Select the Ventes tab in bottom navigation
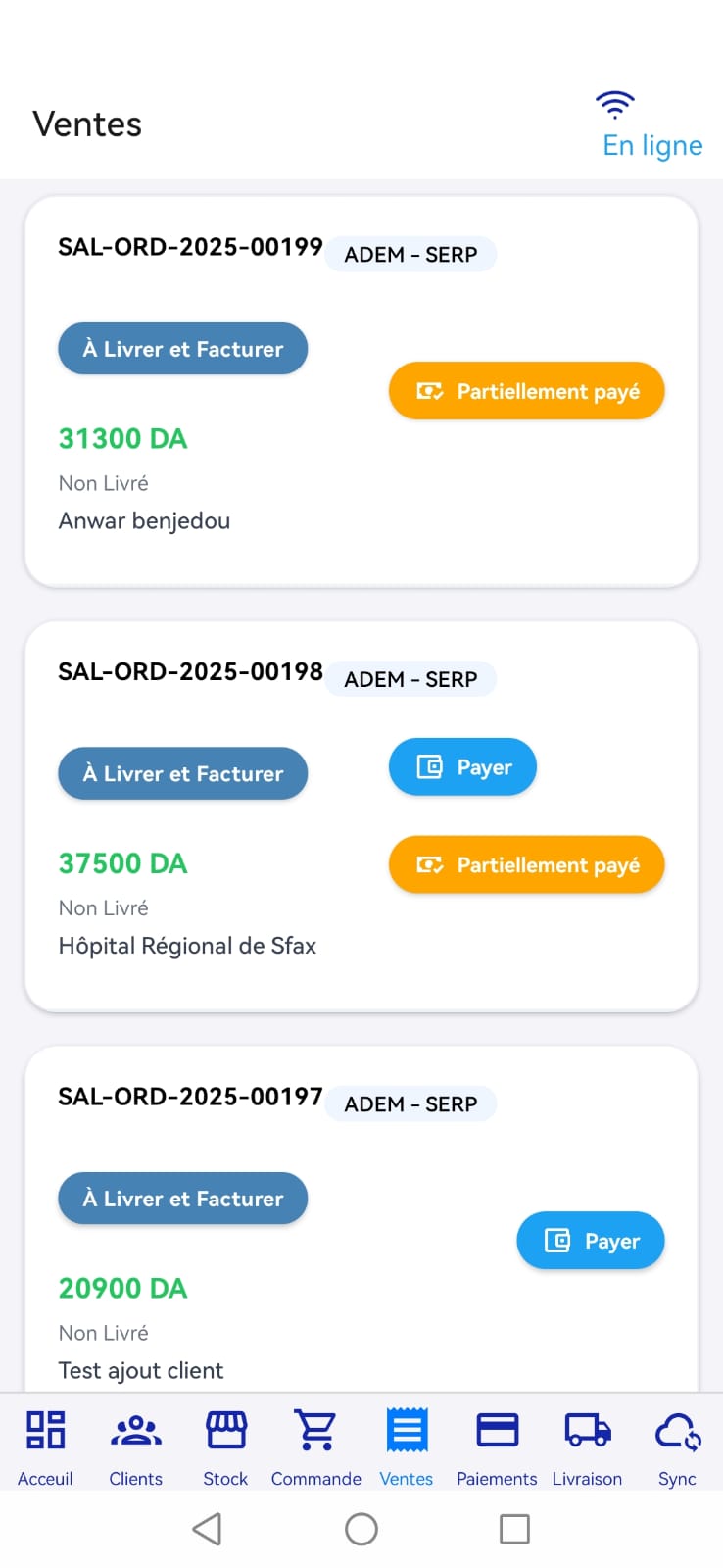 pyautogui.click(x=407, y=1445)
